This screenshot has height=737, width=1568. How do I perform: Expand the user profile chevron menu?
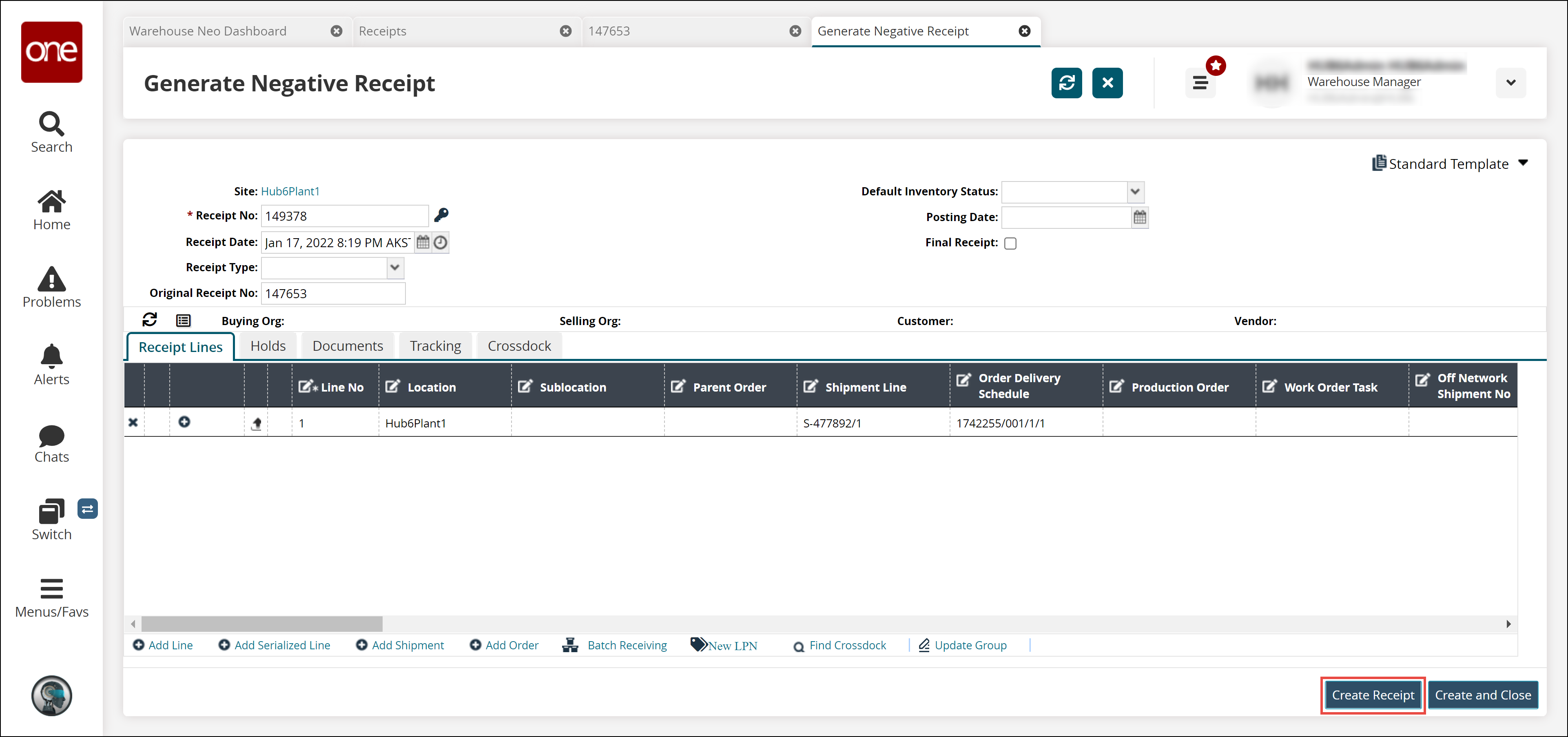point(1510,83)
